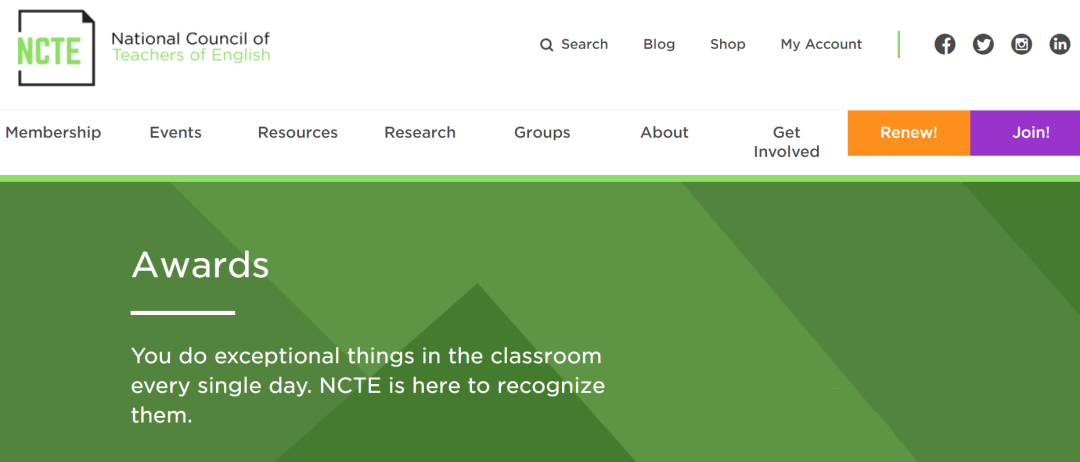Visit the Shop link
Viewport: 1080px width, 462px height.
click(x=728, y=44)
